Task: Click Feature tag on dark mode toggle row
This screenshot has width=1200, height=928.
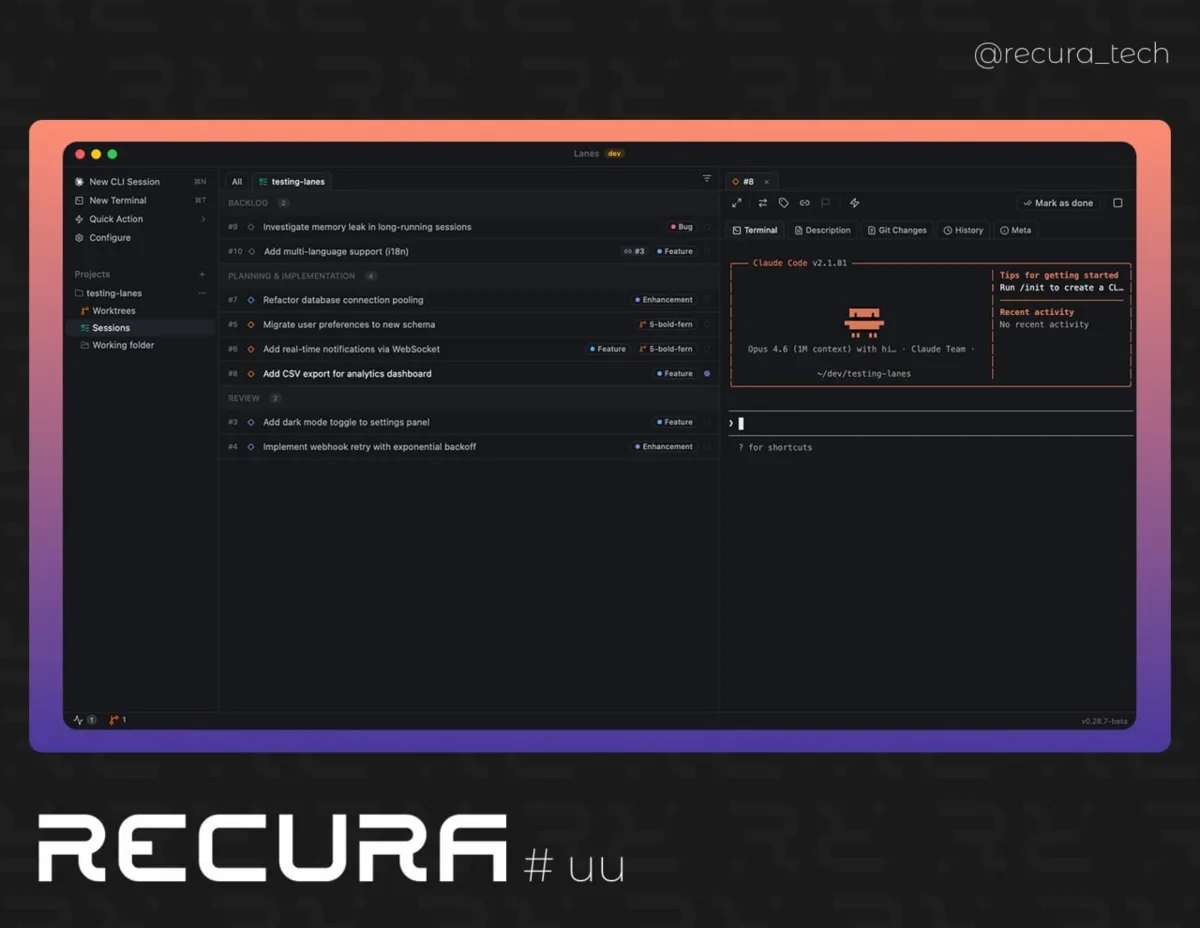Action: point(675,423)
